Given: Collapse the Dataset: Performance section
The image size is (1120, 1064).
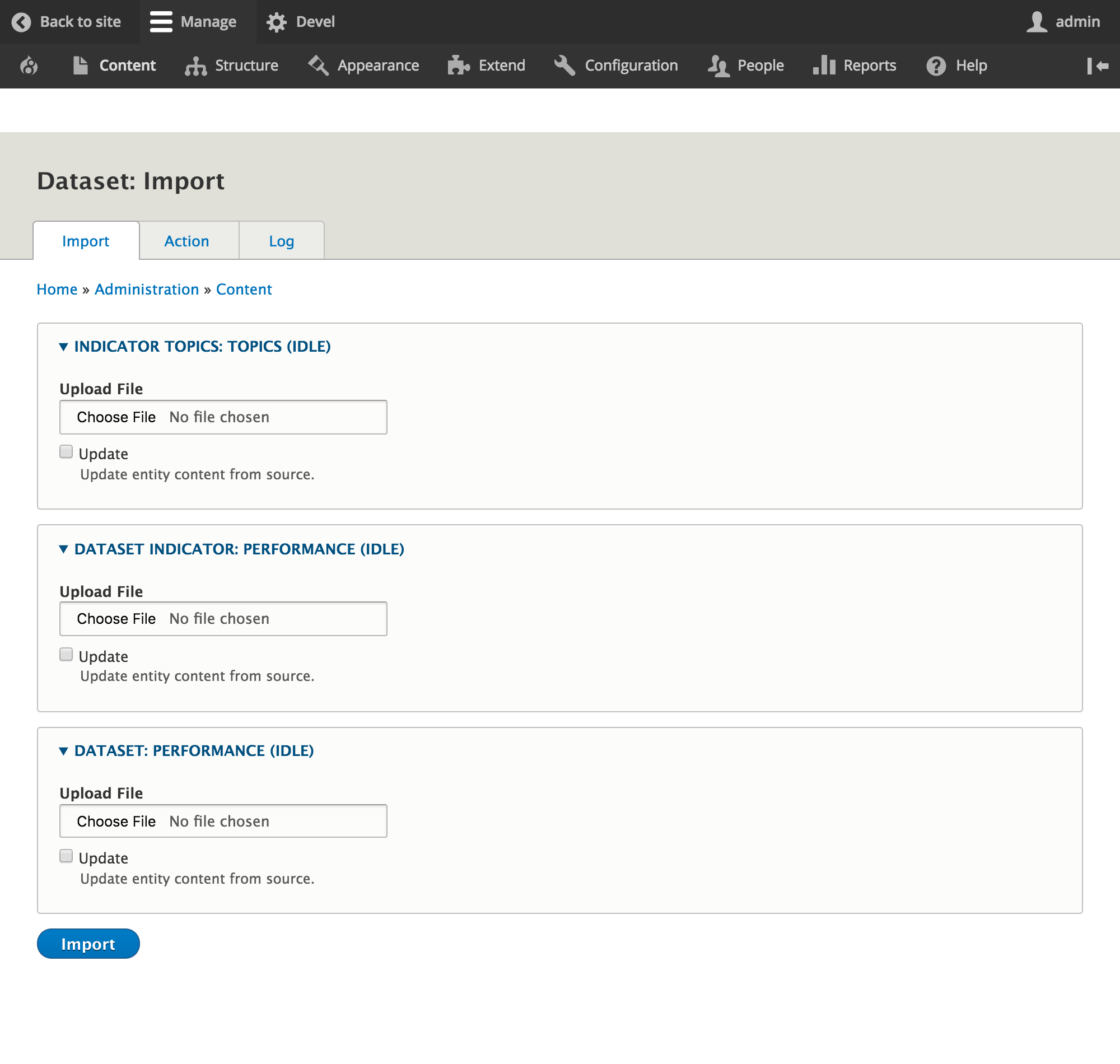Looking at the screenshot, I should click(63, 750).
